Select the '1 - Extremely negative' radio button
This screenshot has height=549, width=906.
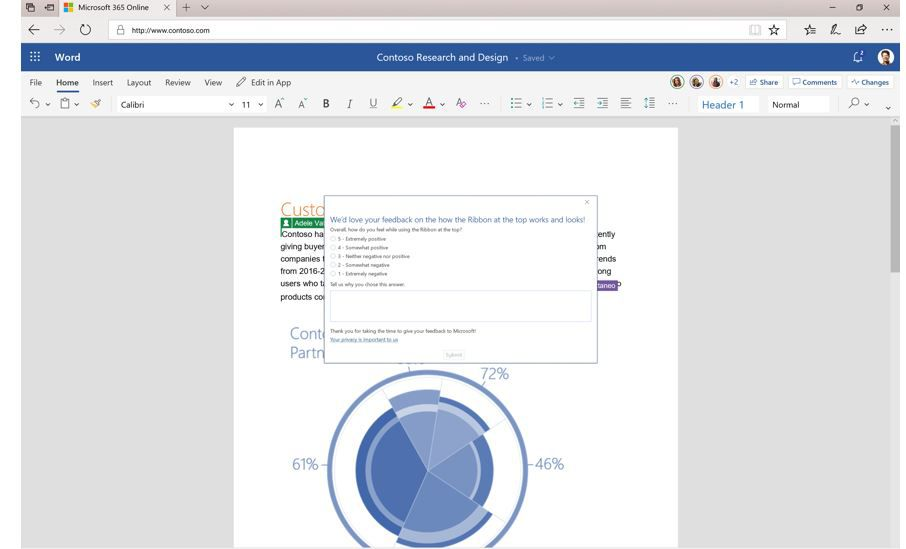click(334, 273)
